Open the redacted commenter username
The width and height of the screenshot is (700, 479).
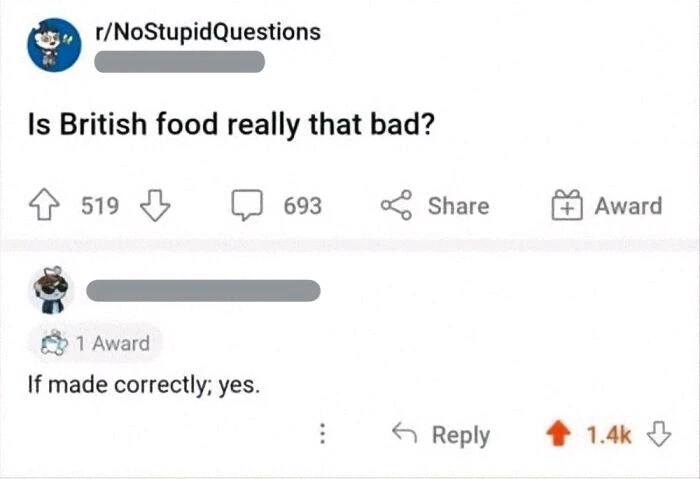coord(203,291)
